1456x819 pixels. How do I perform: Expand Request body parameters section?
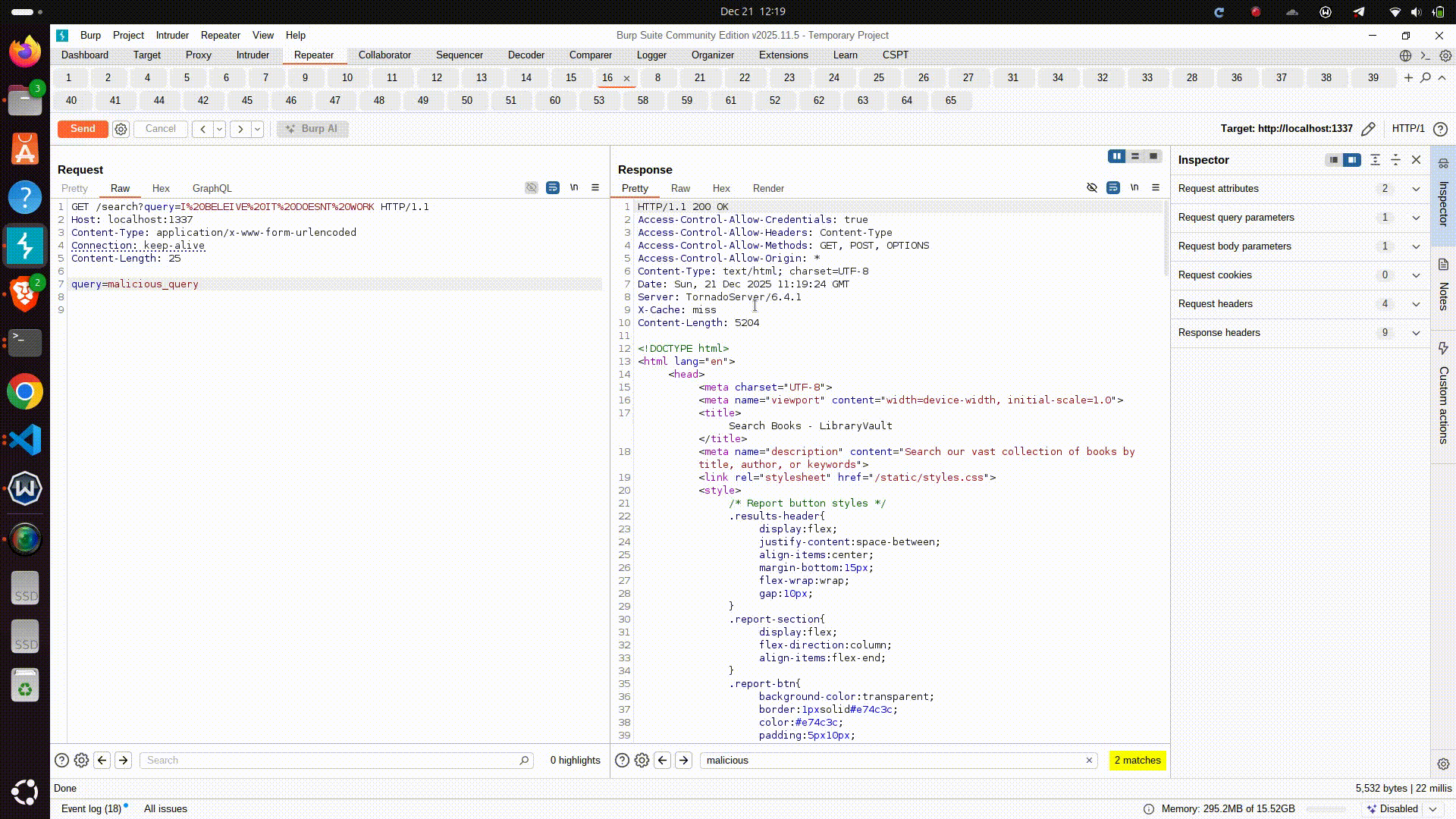1415,246
